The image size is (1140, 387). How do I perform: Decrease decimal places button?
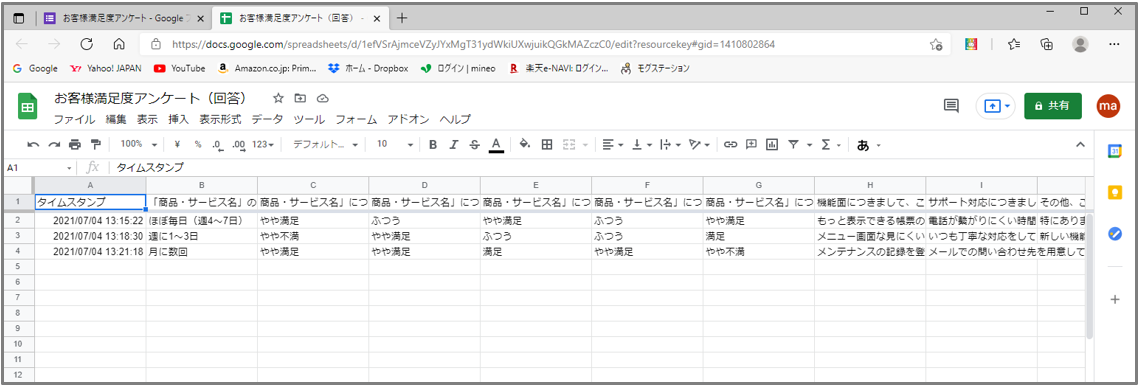(x=217, y=145)
